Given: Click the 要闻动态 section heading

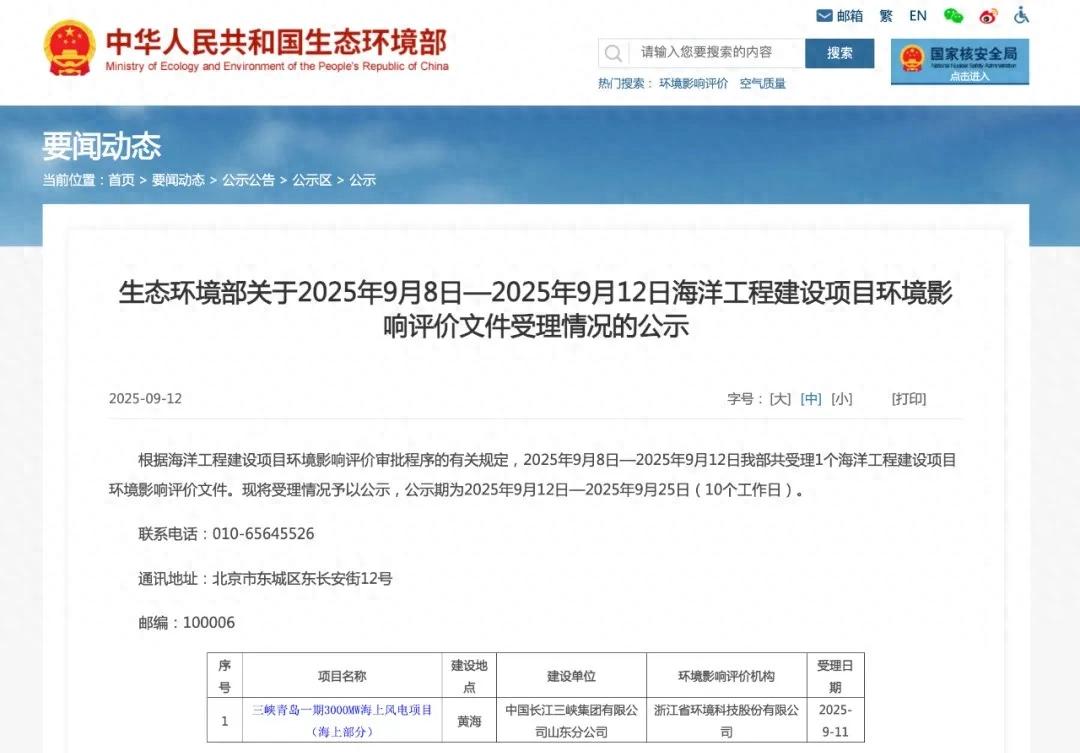Looking at the screenshot, I should point(101,145).
